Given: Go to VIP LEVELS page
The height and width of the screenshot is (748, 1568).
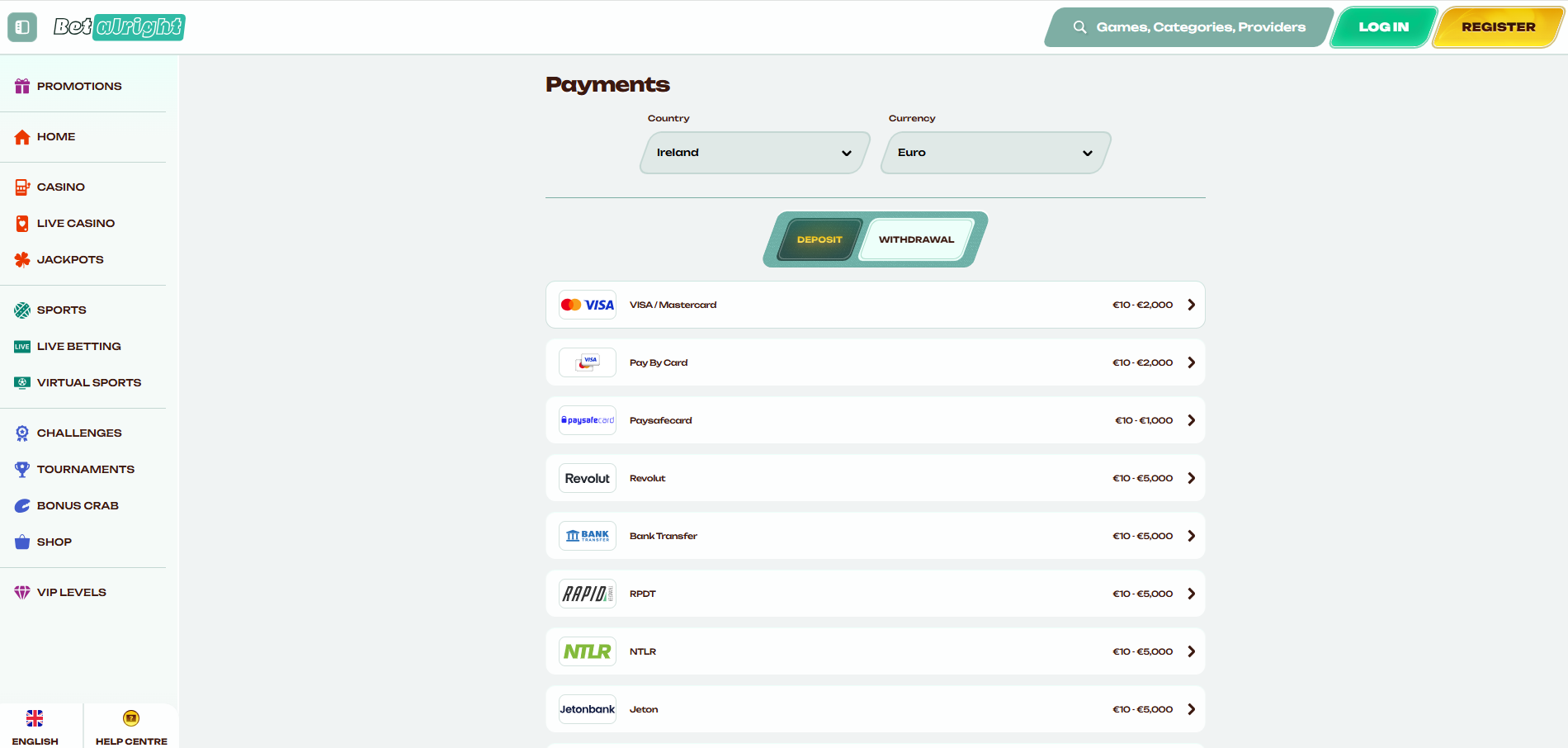Looking at the screenshot, I should (x=72, y=593).
